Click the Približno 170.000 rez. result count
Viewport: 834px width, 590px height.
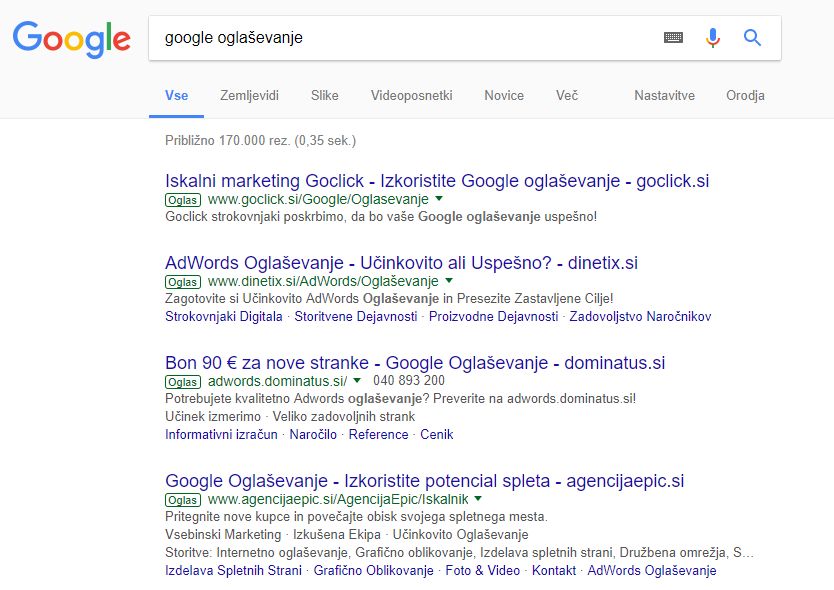click(261, 140)
